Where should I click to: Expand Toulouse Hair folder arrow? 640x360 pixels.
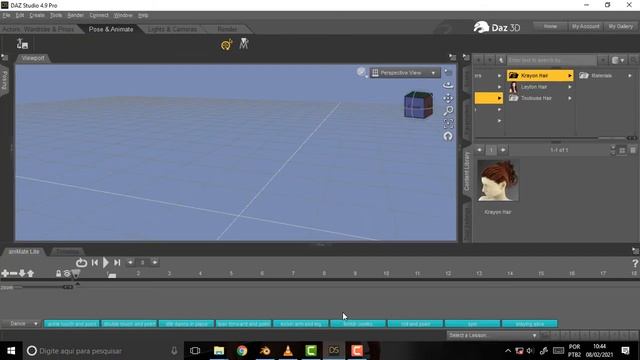(570, 98)
